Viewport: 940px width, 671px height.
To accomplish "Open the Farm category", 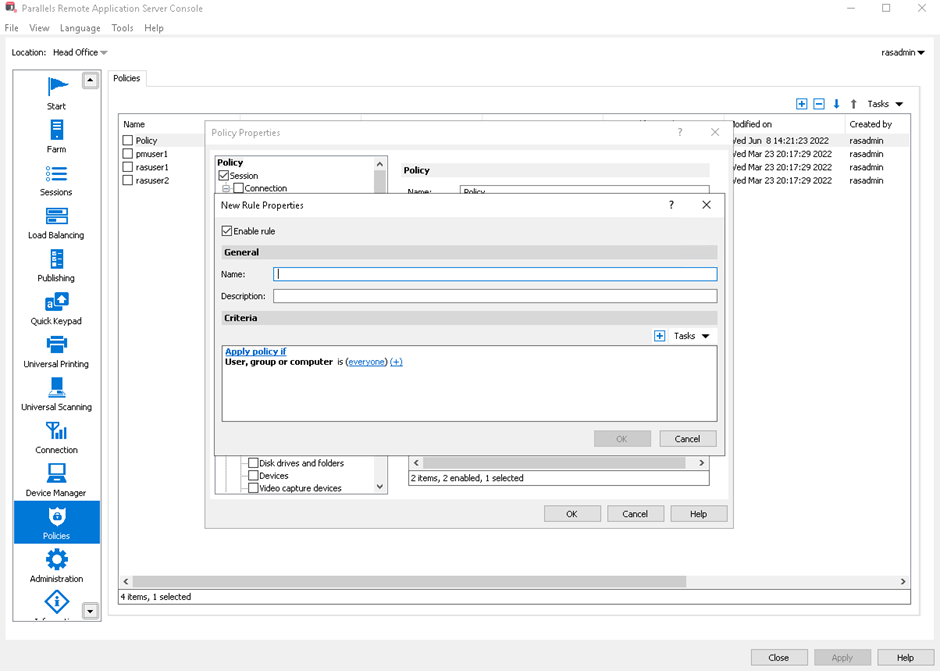I will pyautogui.click(x=56, y=136).
